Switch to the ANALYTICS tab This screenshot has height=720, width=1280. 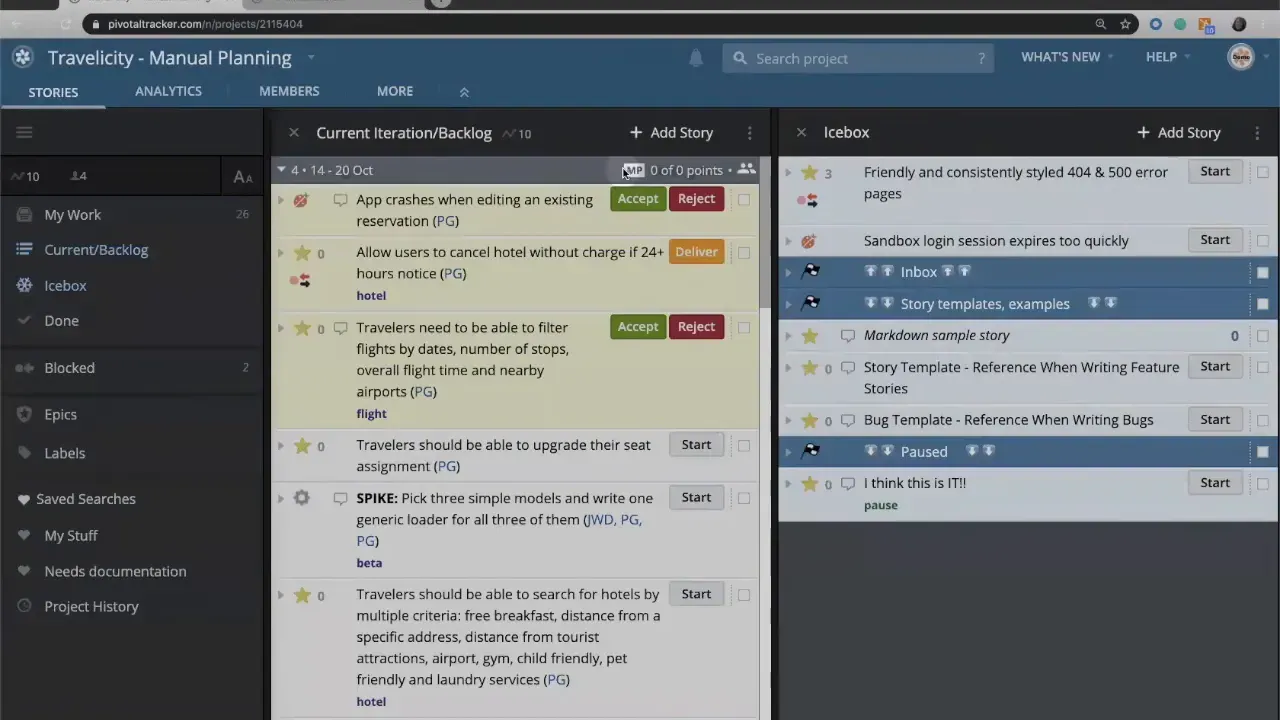[x=168, y=91]
